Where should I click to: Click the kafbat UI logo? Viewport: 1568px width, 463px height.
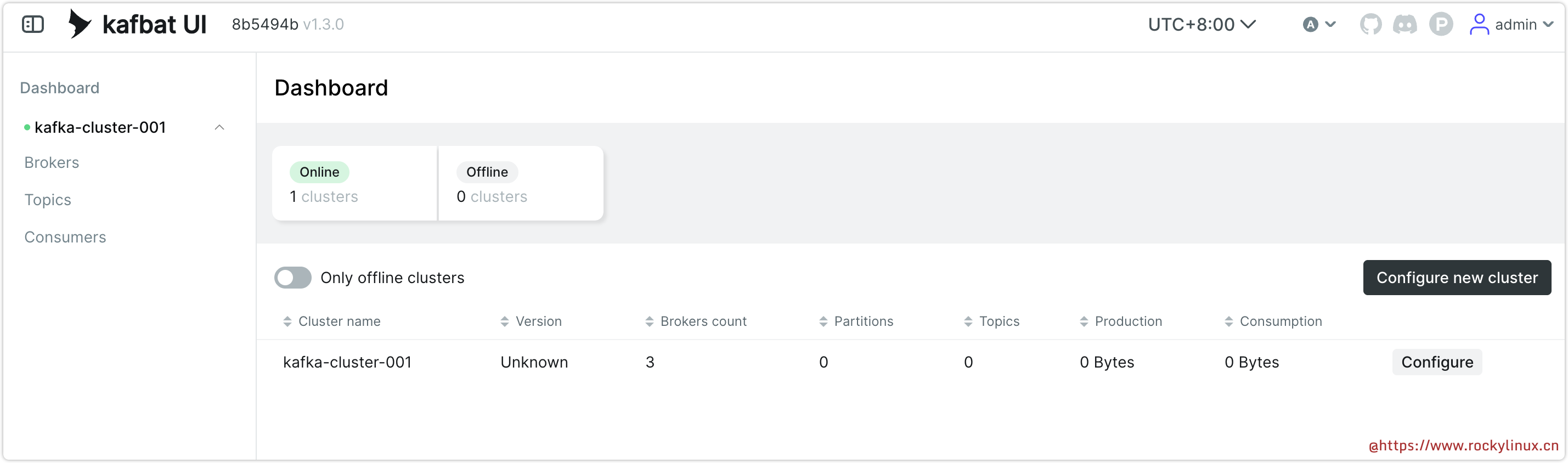[138, 24]
